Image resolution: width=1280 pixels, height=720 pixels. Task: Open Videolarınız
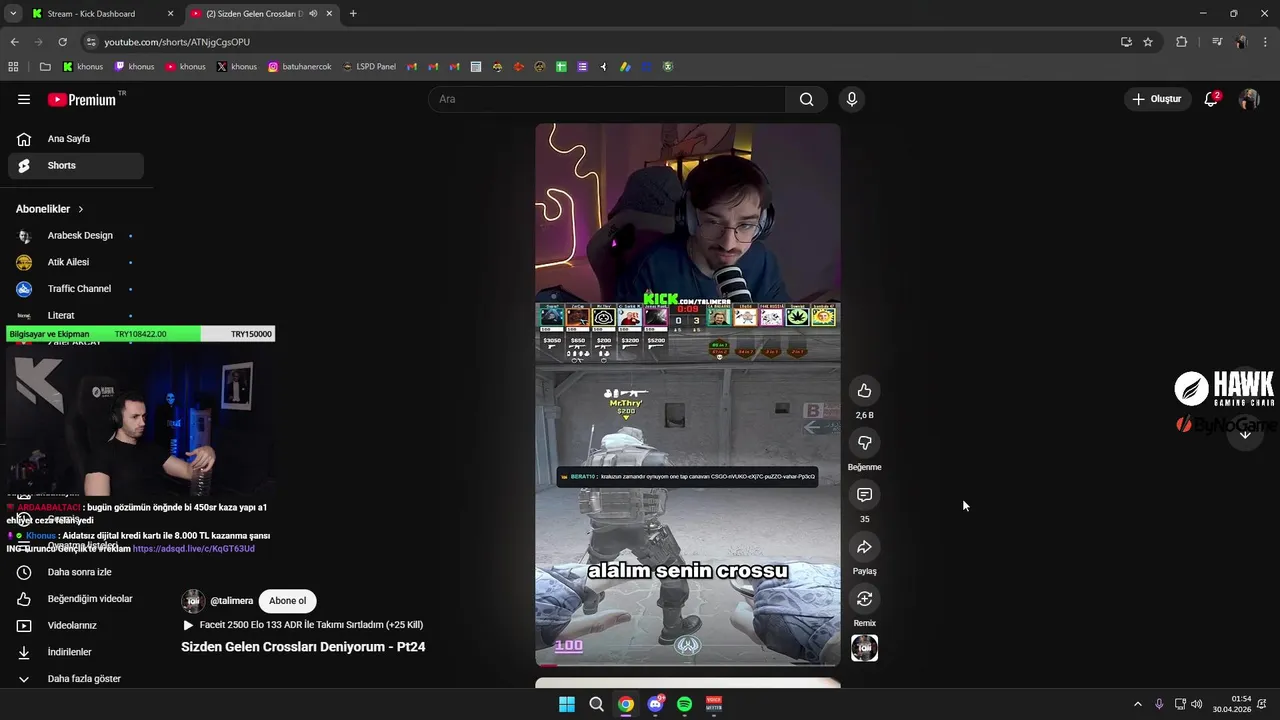click(x=76, y=626)
